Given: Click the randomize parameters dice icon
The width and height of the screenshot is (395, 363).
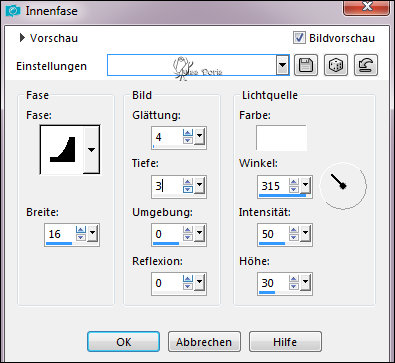Looking at the screenshot, I should (x=336, y=65).
